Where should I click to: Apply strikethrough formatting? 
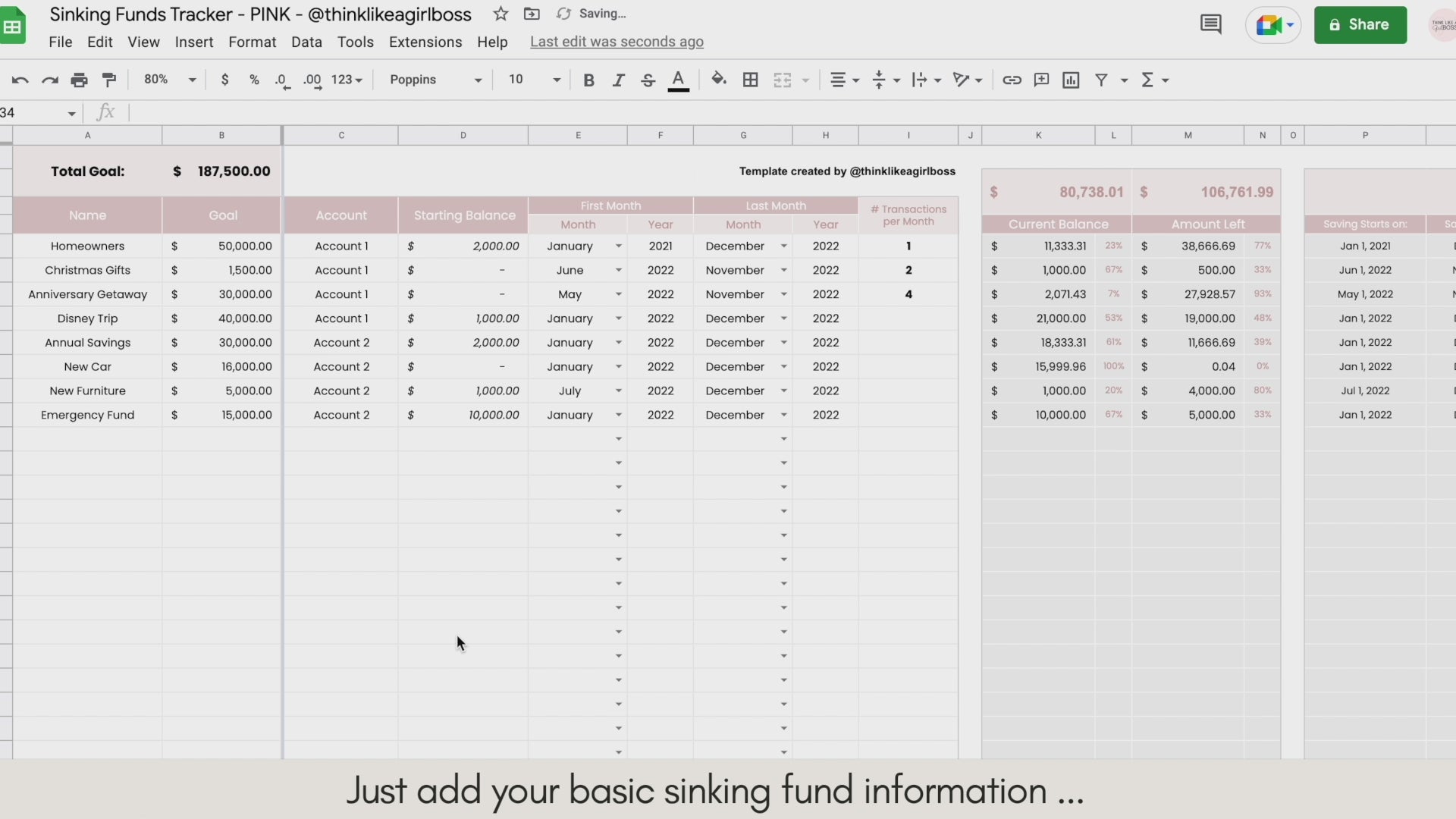(648, 80)
